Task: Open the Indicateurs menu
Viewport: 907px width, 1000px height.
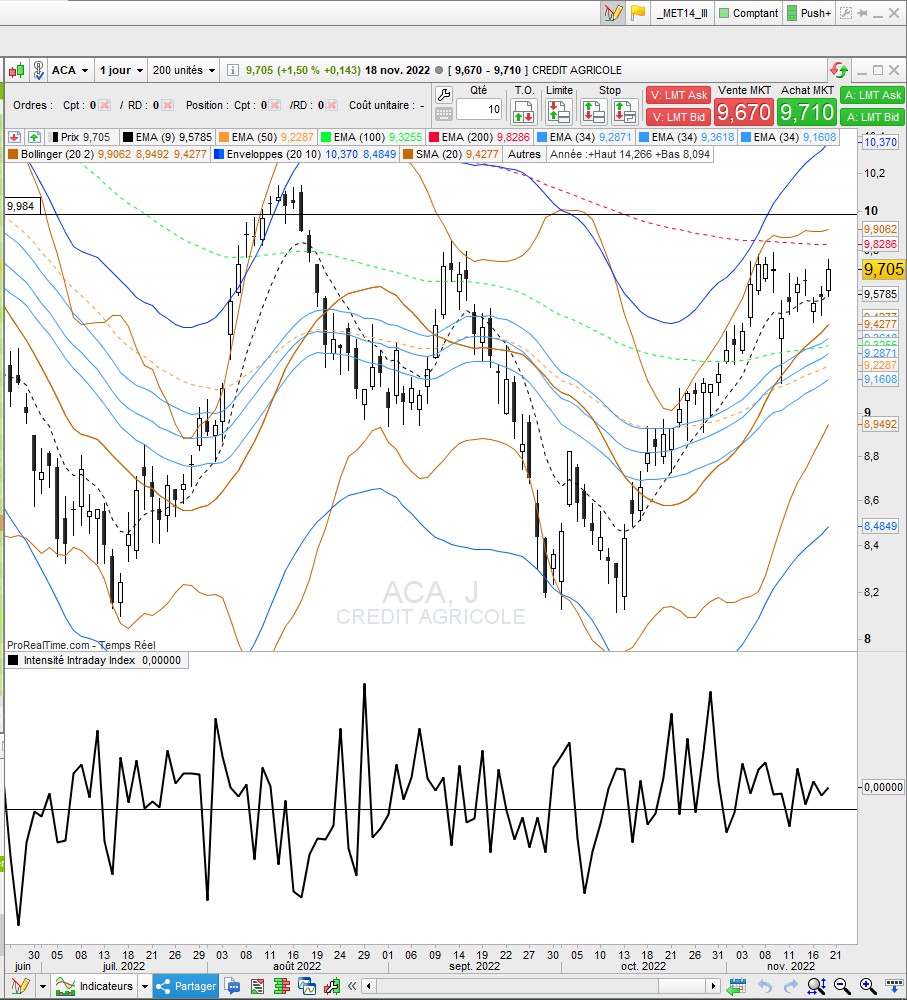Action: tap(94, 986)
